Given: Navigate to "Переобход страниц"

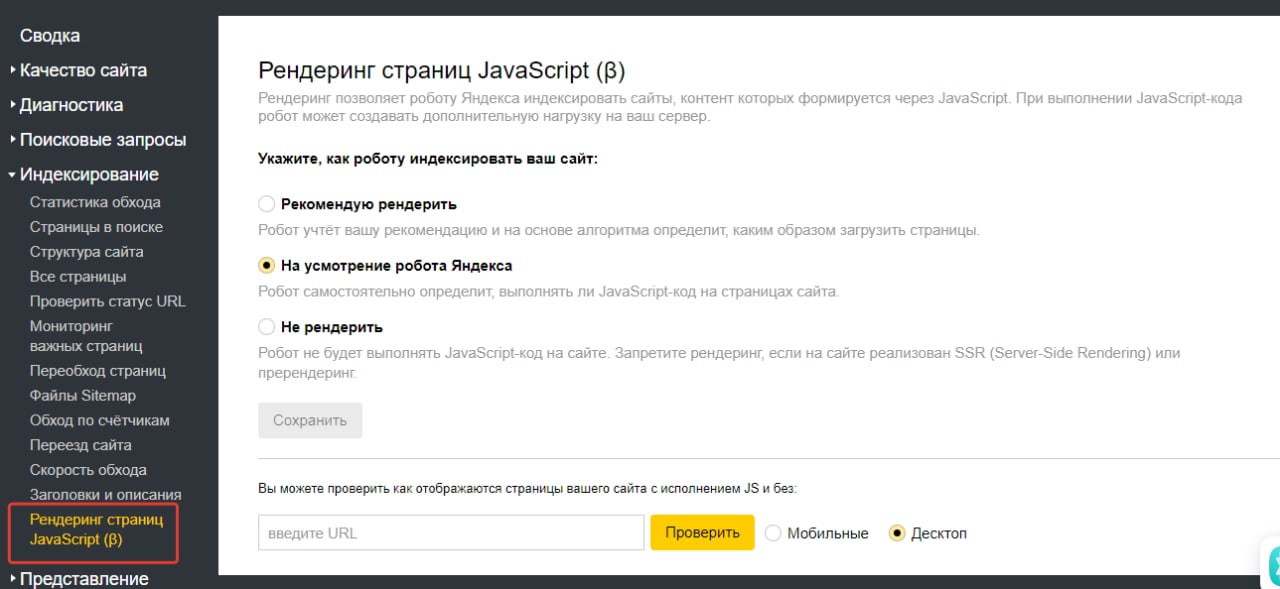Looking at the screenshot, I should pyautogui.click(x=98, y=371).
